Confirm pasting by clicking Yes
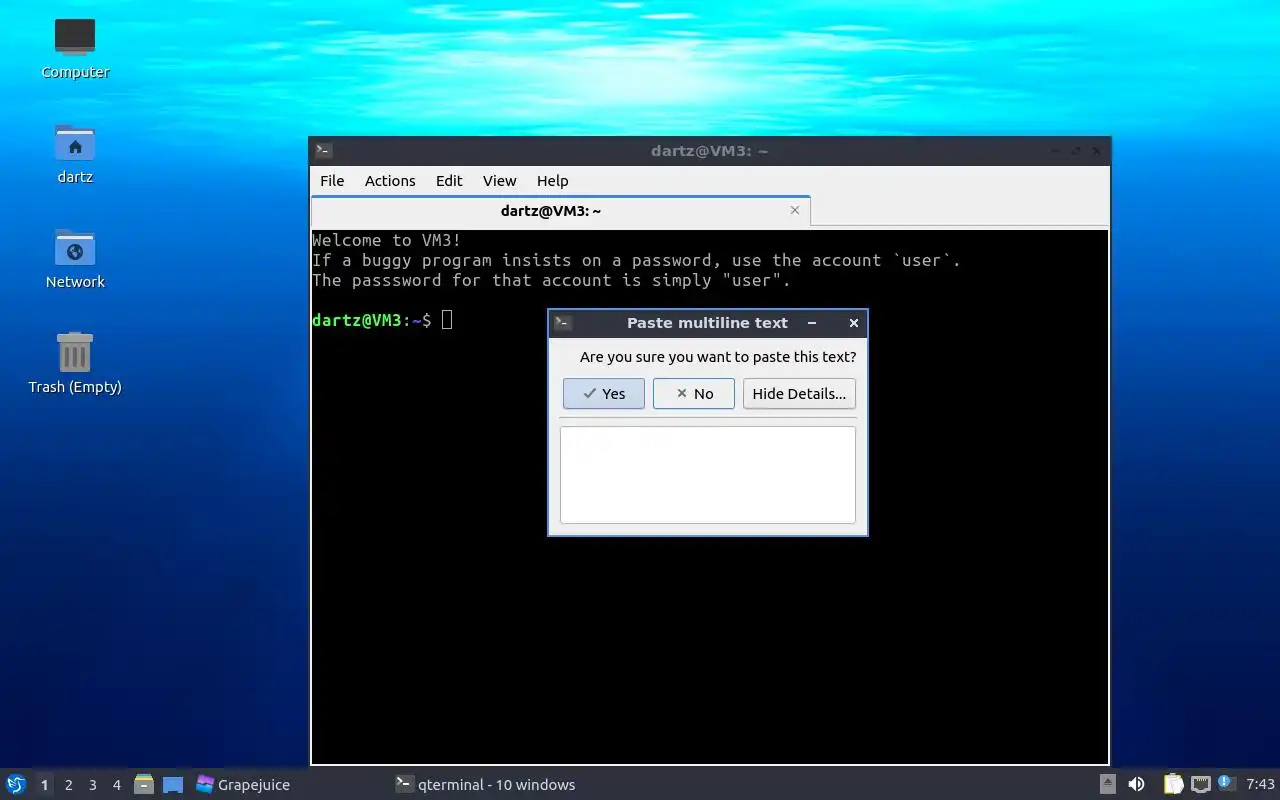Screen dimensions: 1280x800 [x=604, y=393]
